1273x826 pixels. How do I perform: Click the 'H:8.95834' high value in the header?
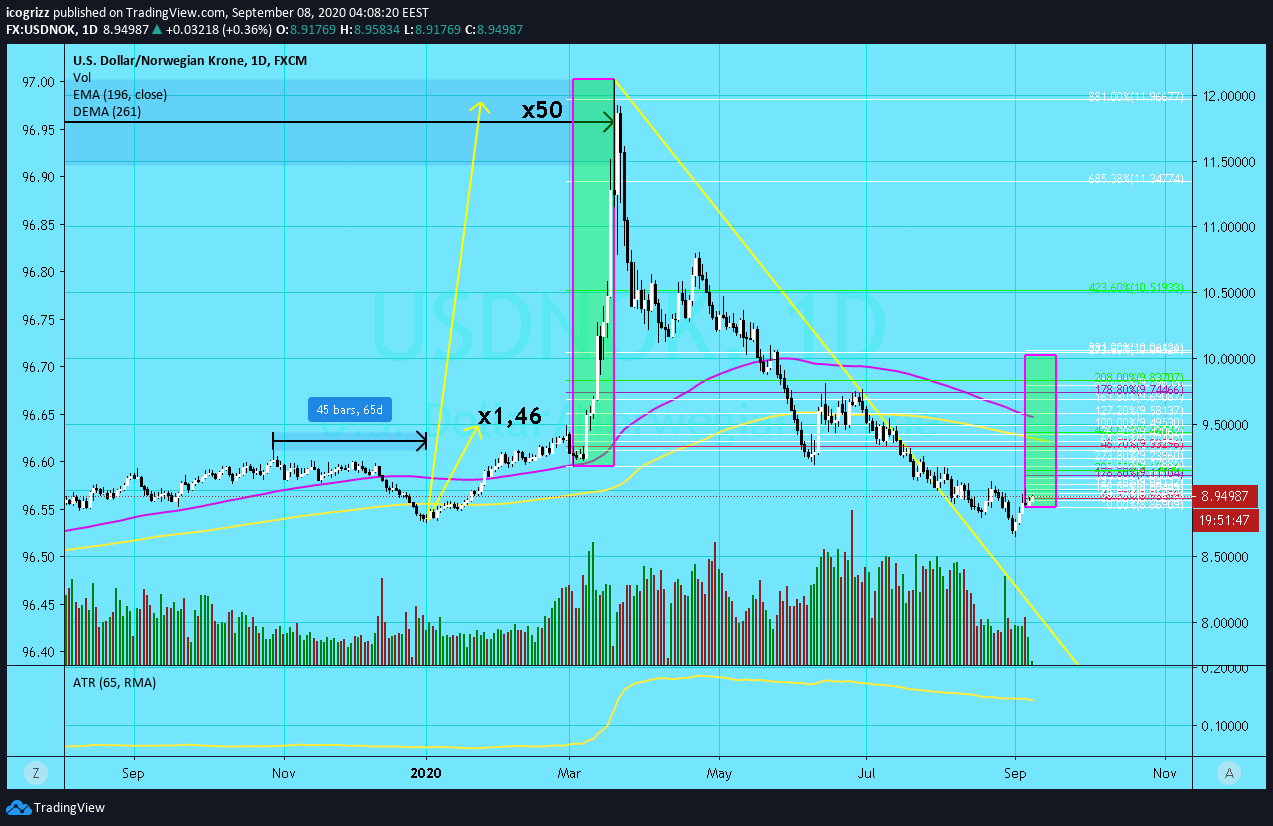point(368,30)
